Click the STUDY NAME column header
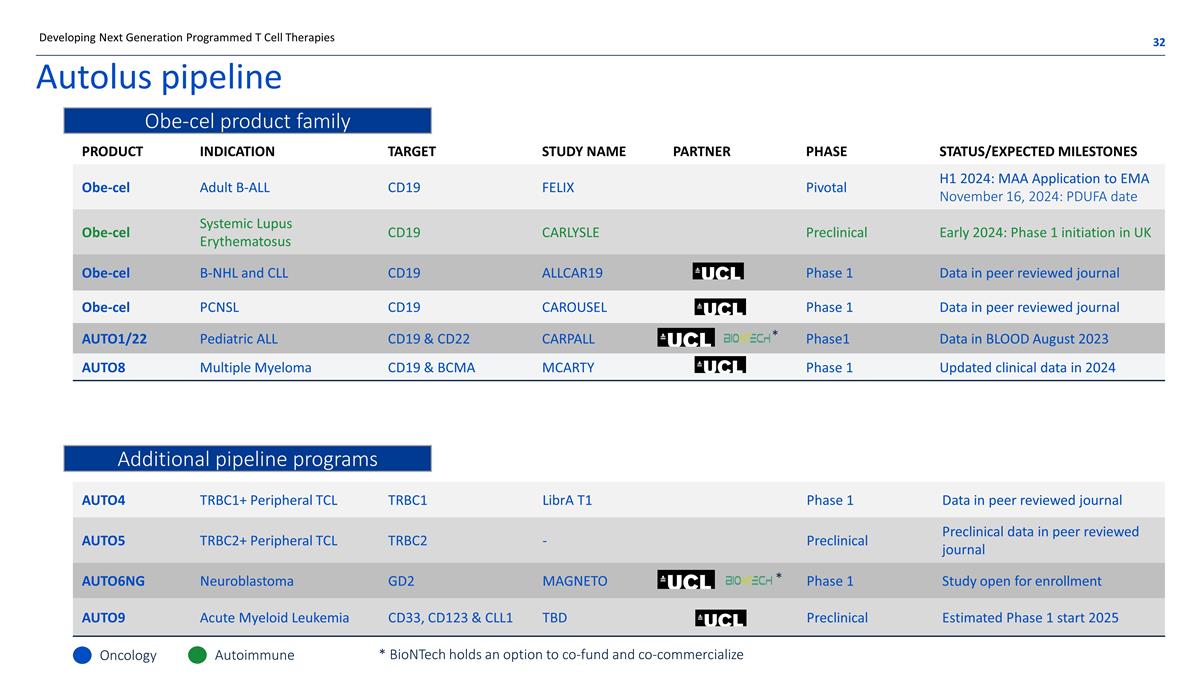 pyautogui.click(x=584, y=152)
